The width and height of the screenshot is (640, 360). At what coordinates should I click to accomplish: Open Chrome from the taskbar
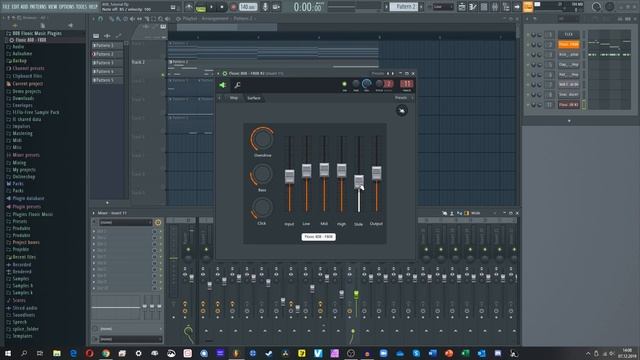[106, 353]
